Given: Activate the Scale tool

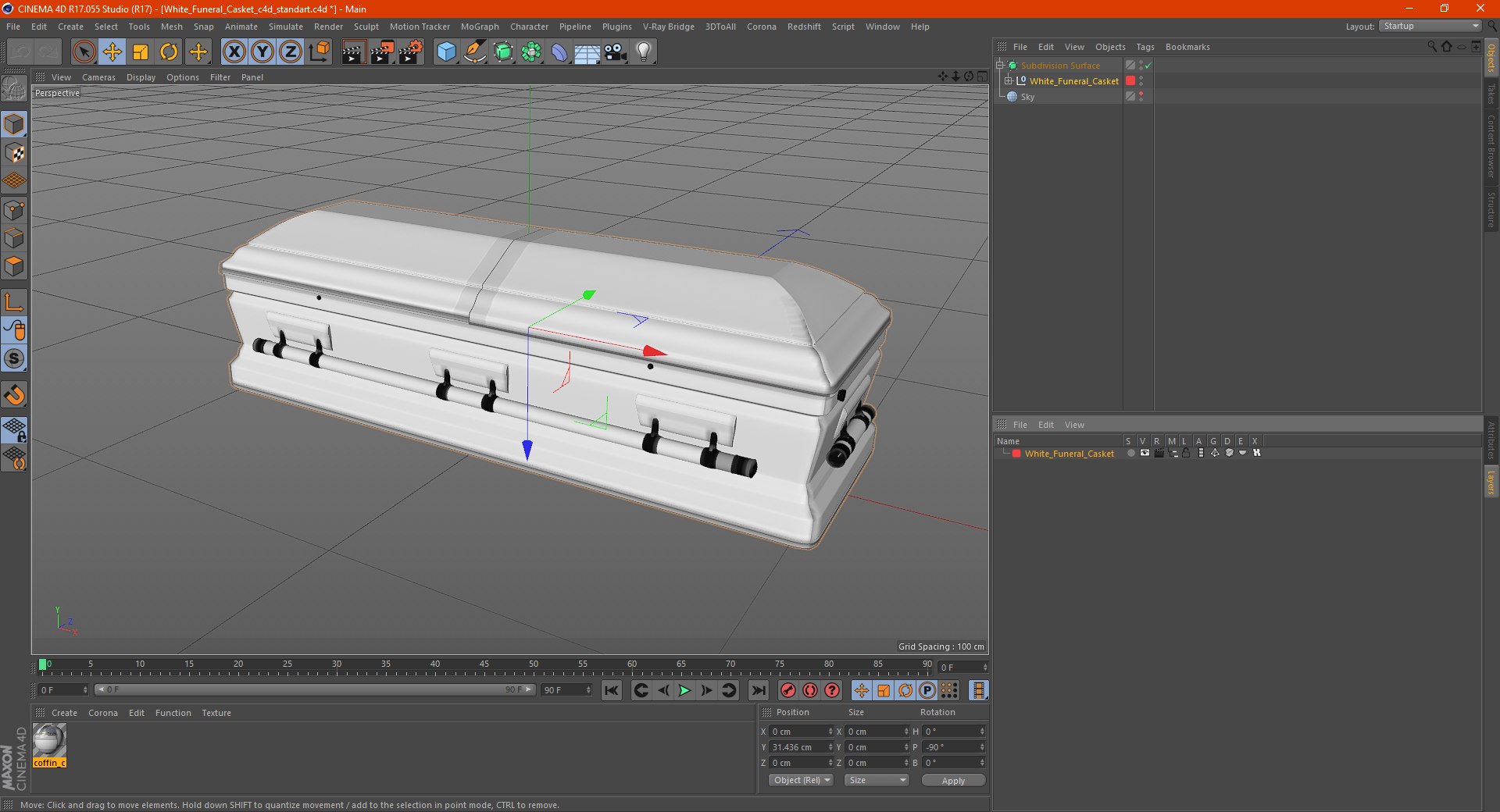Looking at the screenshot, I should click(x=141, y=52).
